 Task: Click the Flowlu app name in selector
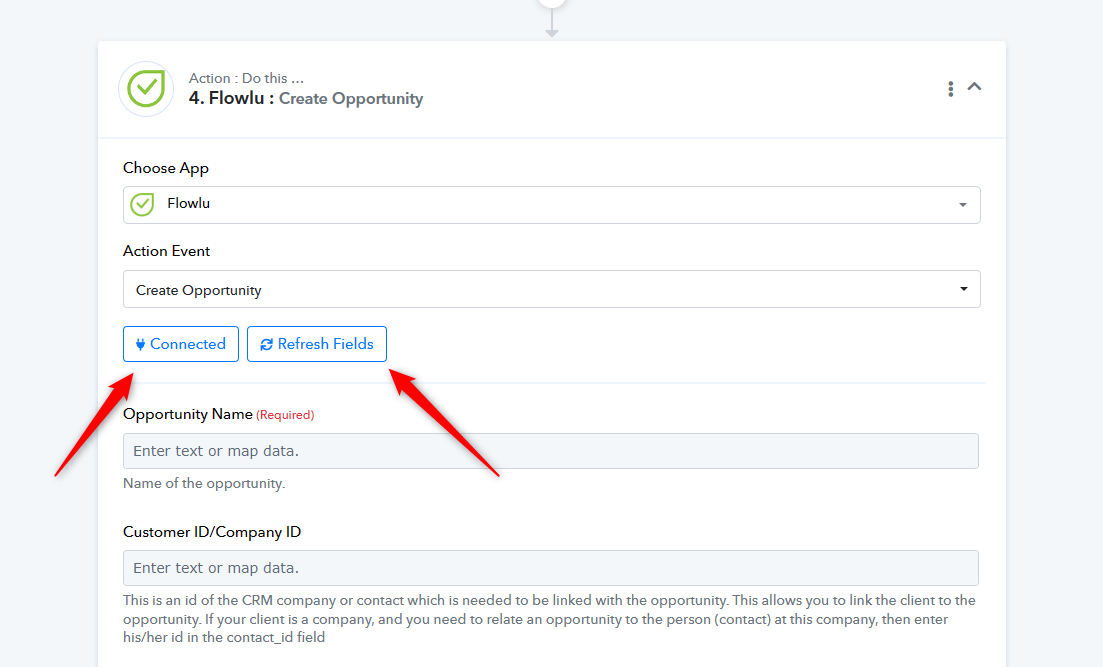(x=189, y=203)
